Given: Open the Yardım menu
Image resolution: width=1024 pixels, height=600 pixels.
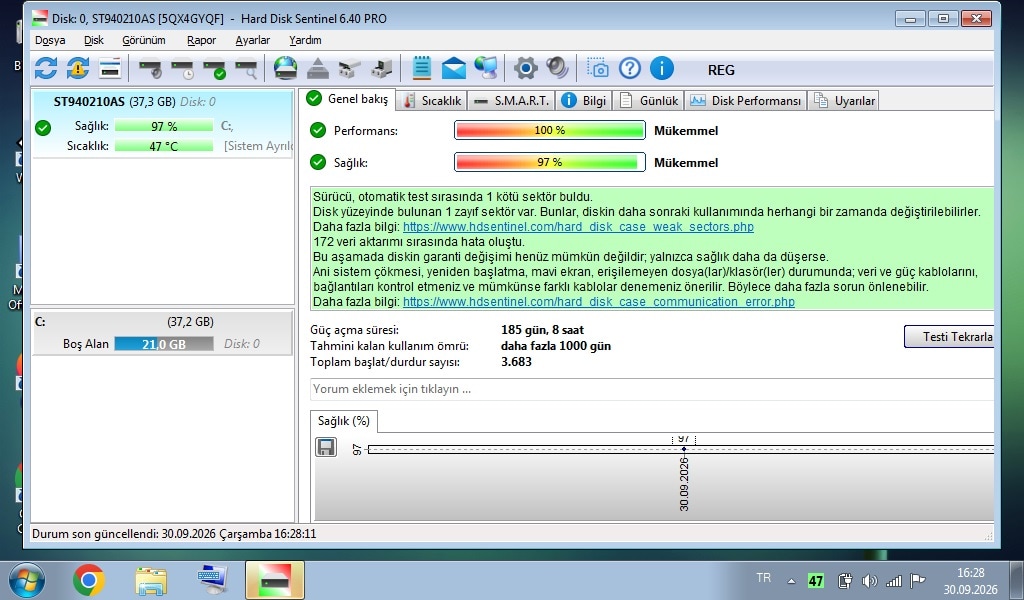Looking at the screenshot, I should pos(305,40).
